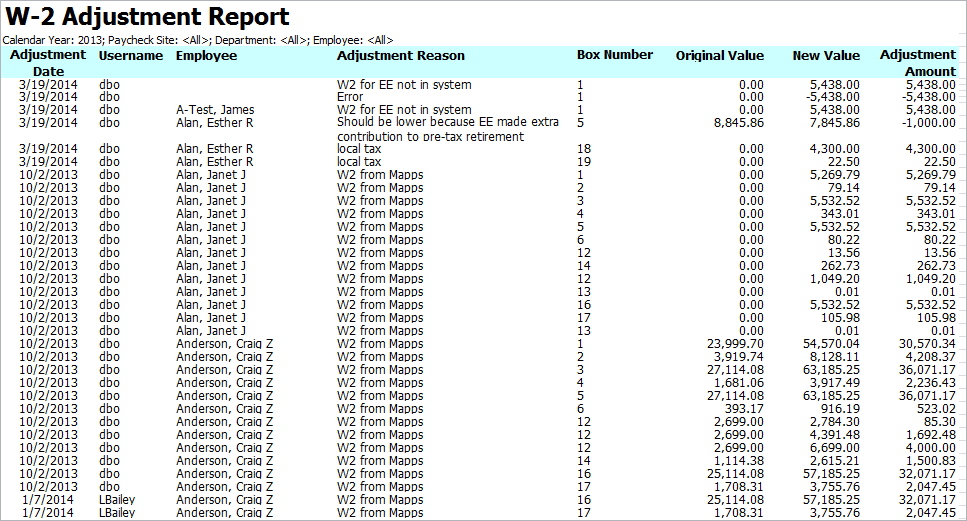Click the original value 1,681.06
The width and height of the screenshot is (967, 521).
[x=739, y=382]
